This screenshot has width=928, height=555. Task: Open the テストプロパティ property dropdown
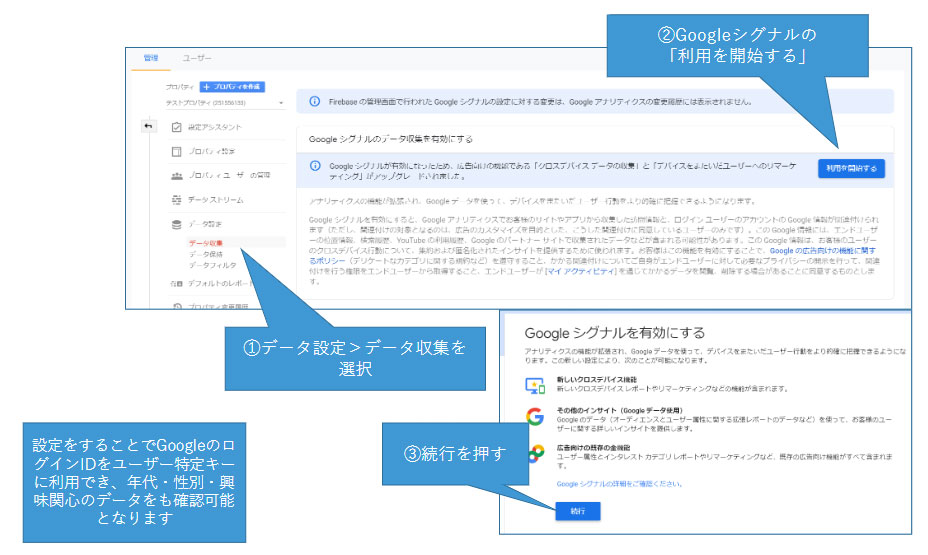click(x=225, y=103)
